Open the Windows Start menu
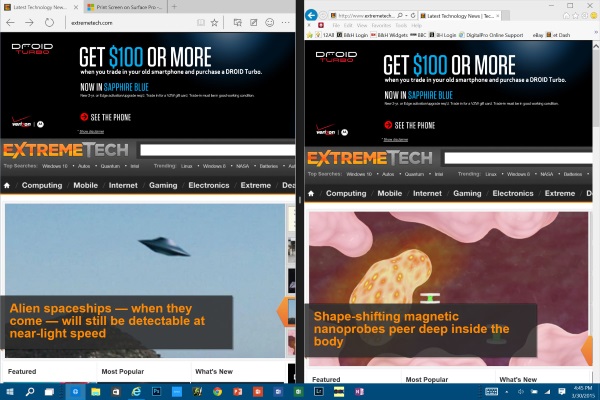This screenshot has height=400, width=600. pos(10,392)
